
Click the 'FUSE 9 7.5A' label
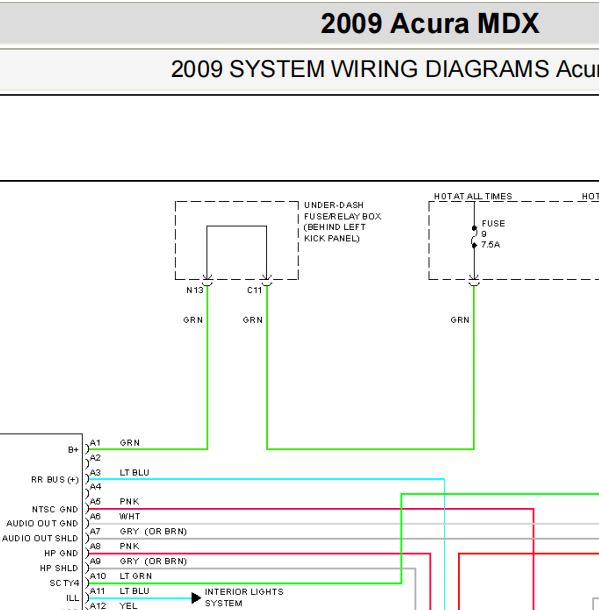pos(493,234)
